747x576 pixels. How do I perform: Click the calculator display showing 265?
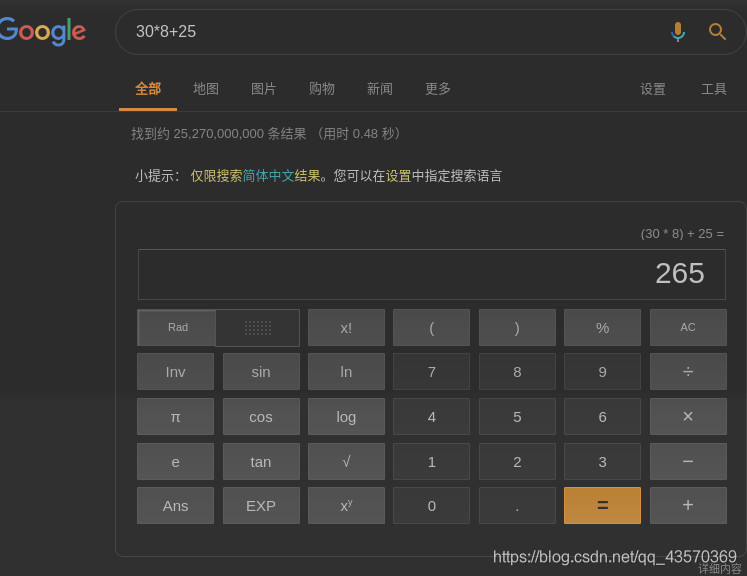coord(432,274)
